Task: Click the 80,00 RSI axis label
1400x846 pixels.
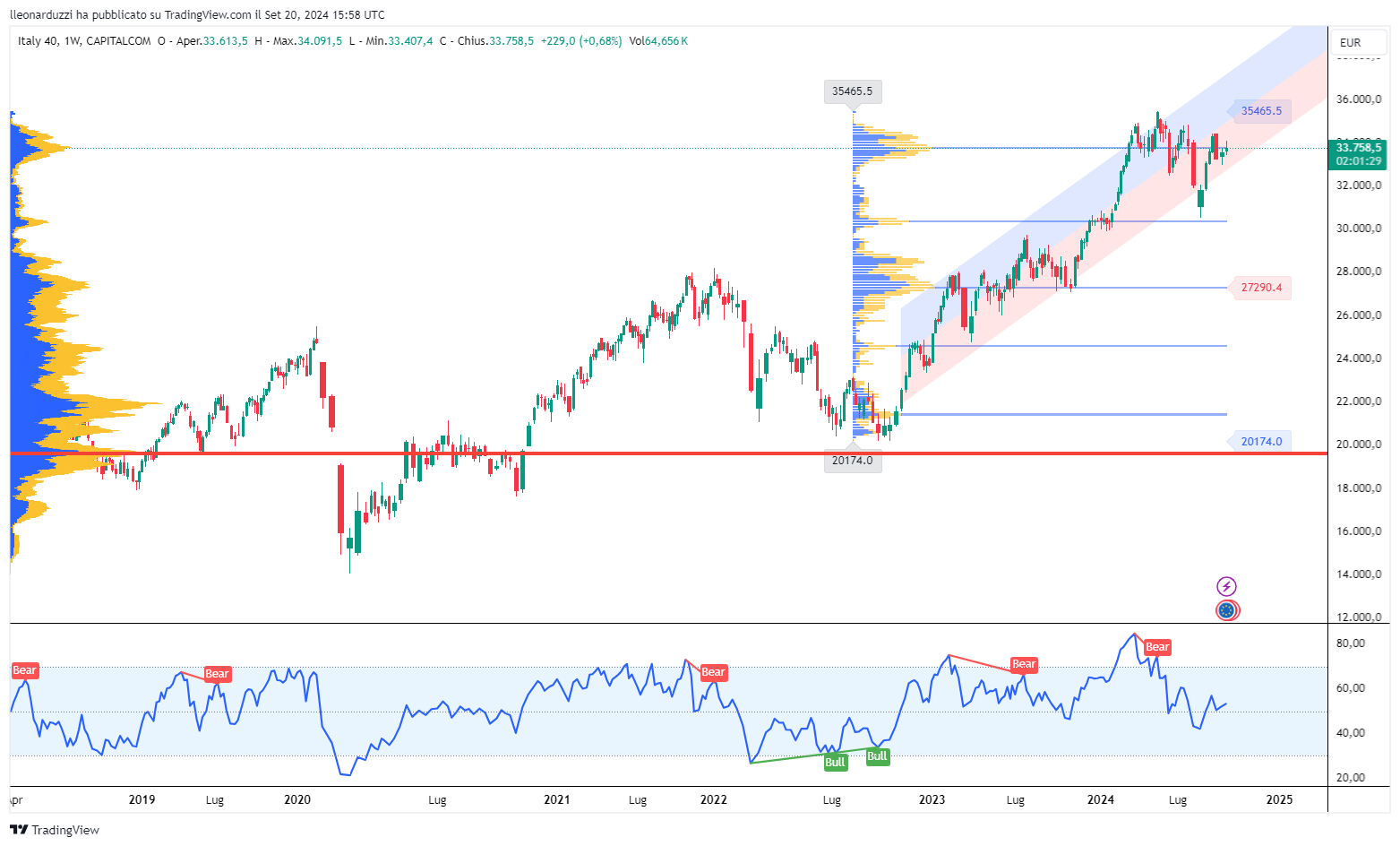Action: (x=1351, y=643)
